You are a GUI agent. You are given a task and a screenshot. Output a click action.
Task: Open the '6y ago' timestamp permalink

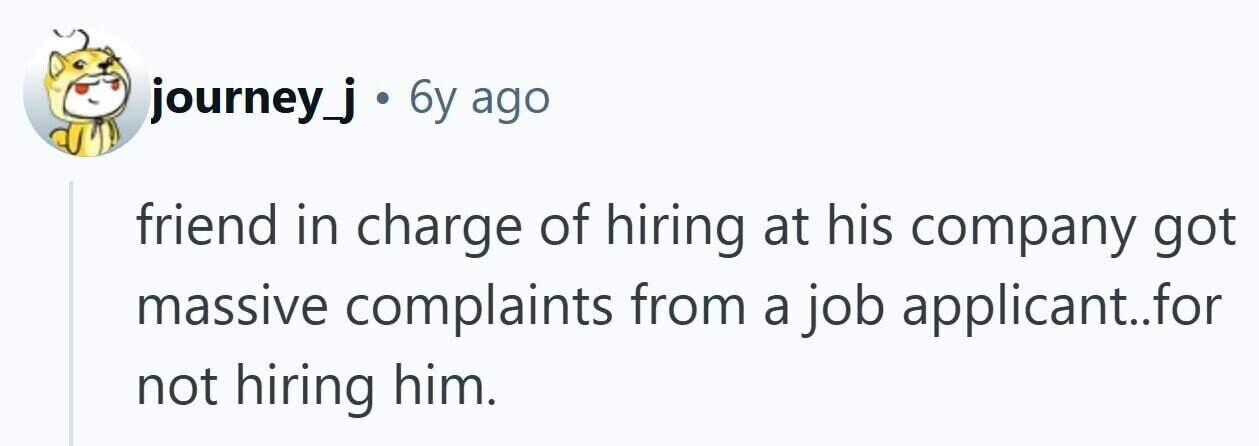point(480,100)
